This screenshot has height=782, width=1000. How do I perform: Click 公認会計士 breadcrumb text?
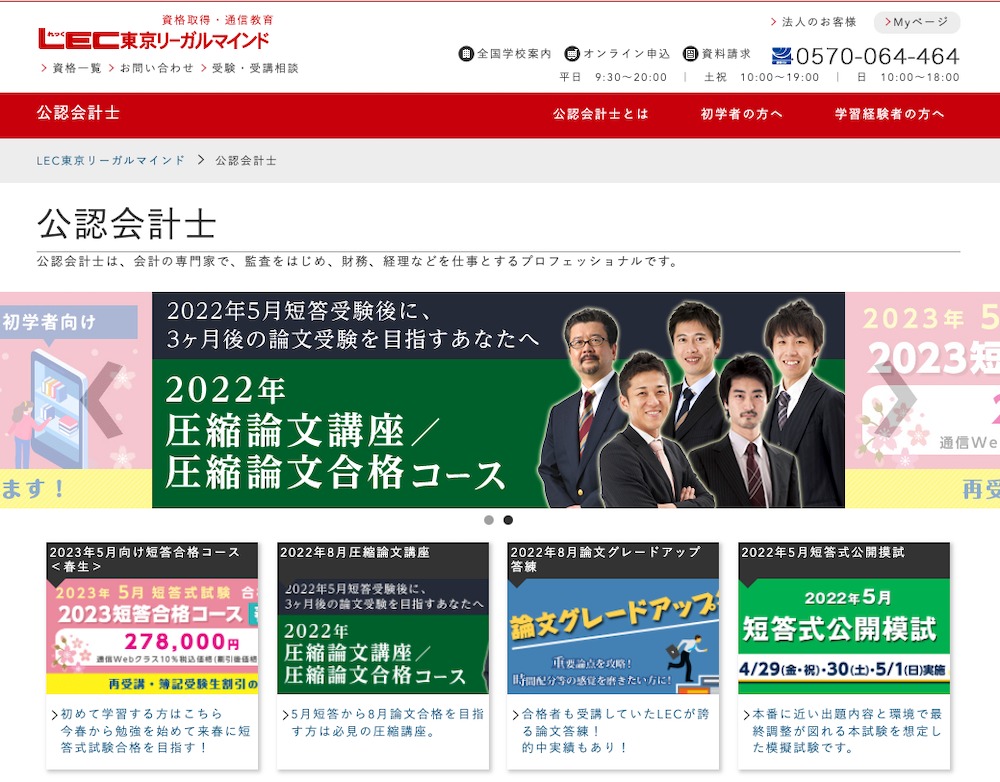tap(246, 160)
